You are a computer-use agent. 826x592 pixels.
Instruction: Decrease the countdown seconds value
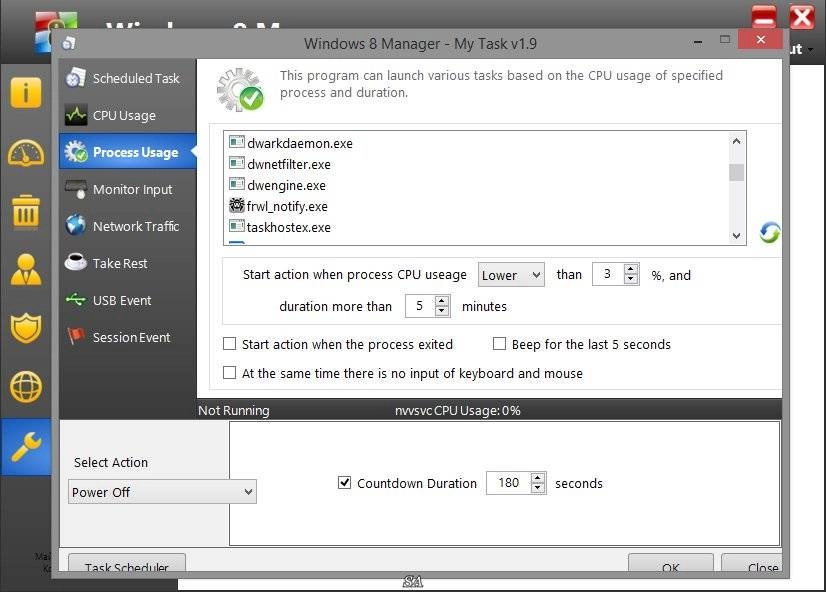pos(537,488)
